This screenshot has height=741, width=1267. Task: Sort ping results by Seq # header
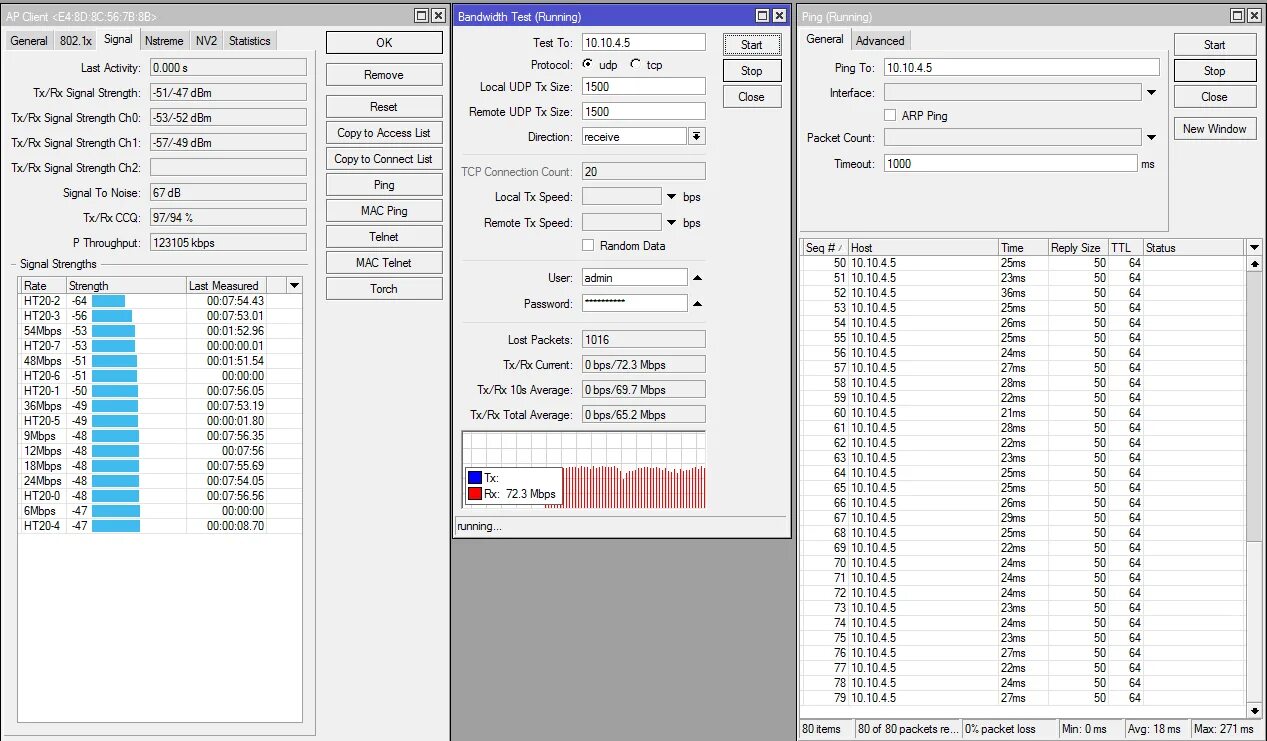(x=825, y=248)
